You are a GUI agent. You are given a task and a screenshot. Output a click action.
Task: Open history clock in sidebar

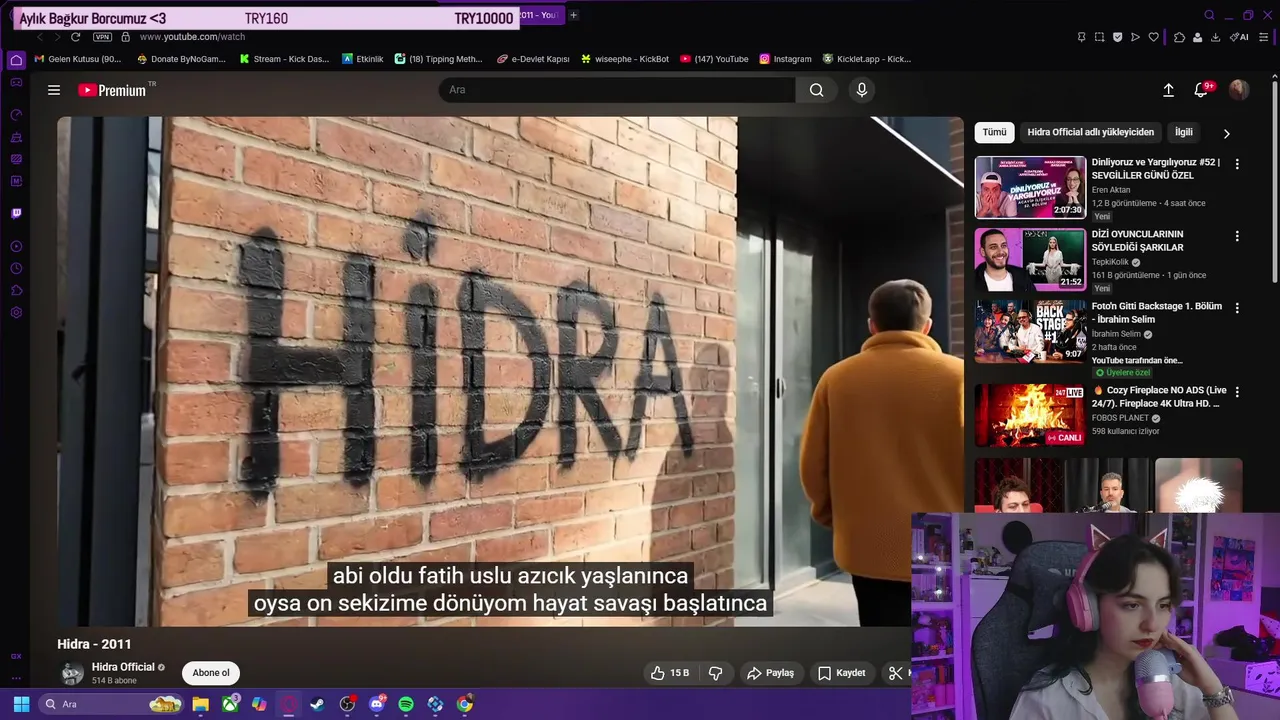(x=16, y=269)
